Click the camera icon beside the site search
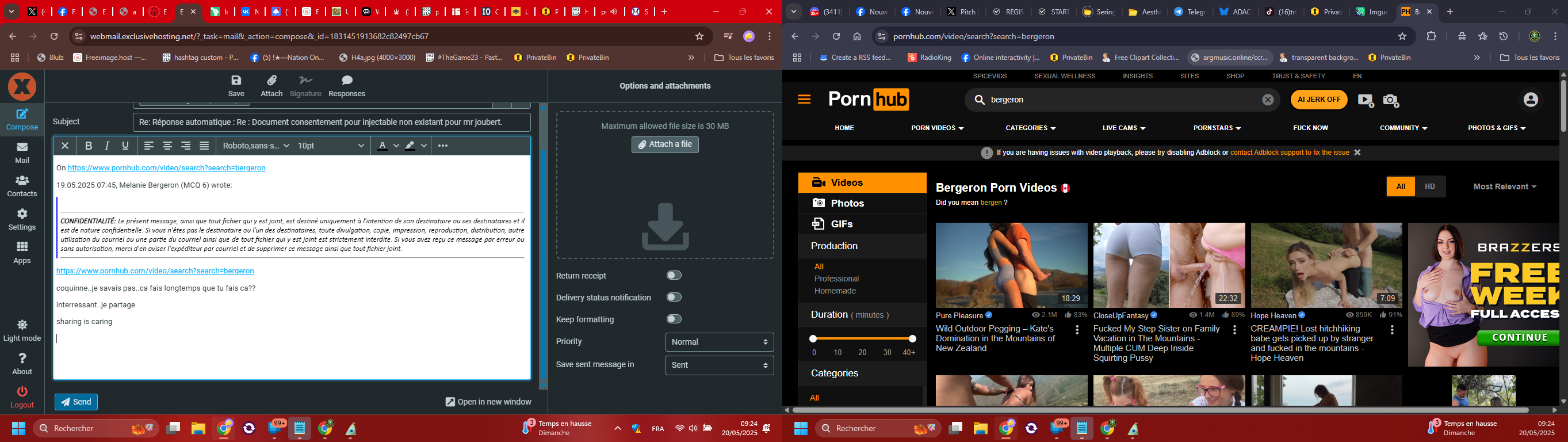1568x442 pixels. 1391,101
